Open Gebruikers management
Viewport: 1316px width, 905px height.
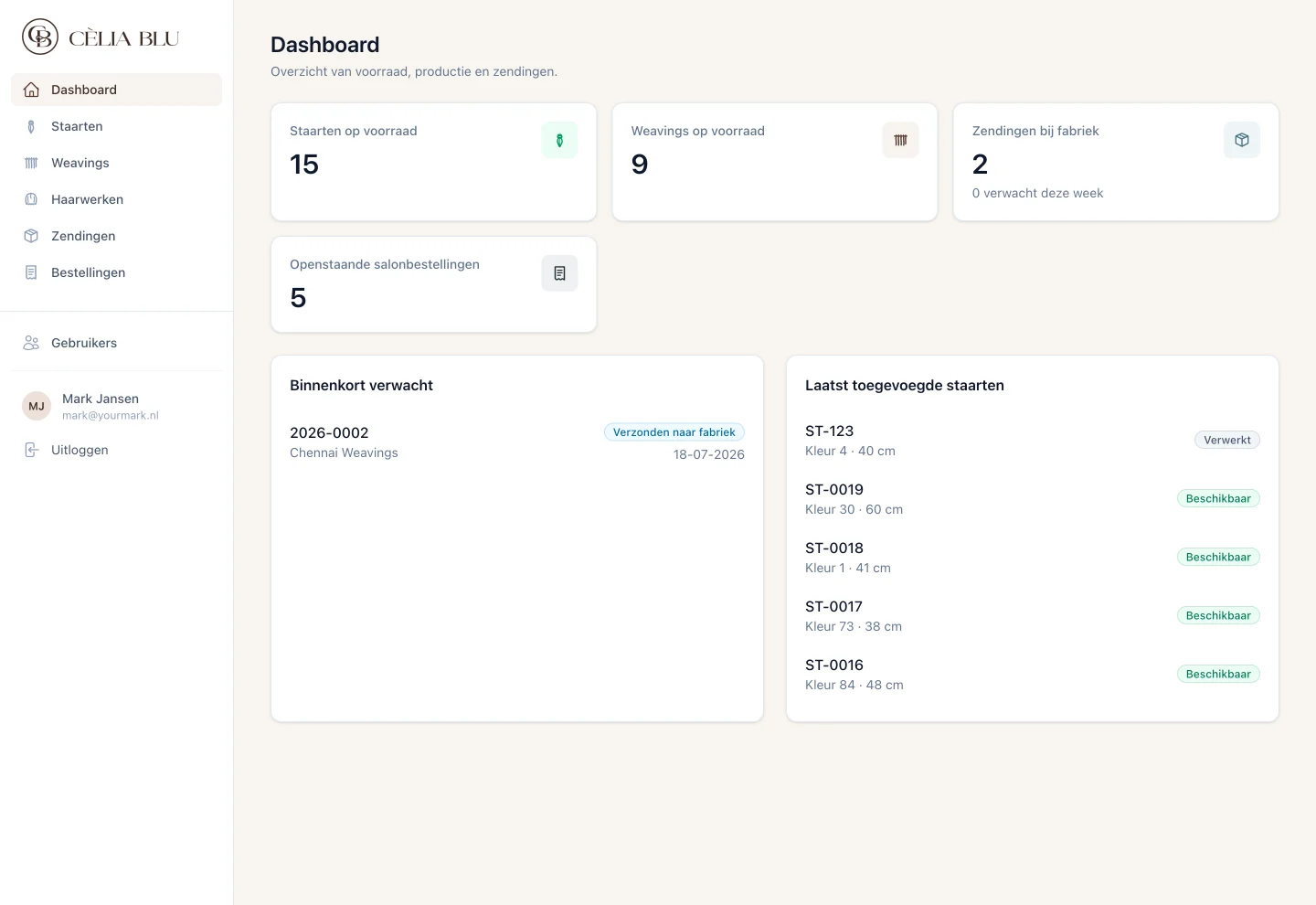(x=116, y=343)
